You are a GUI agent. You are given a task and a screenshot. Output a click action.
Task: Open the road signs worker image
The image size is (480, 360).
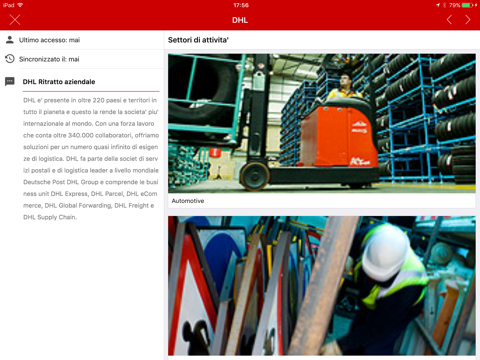pyautogui.click(x=322, y=286)
